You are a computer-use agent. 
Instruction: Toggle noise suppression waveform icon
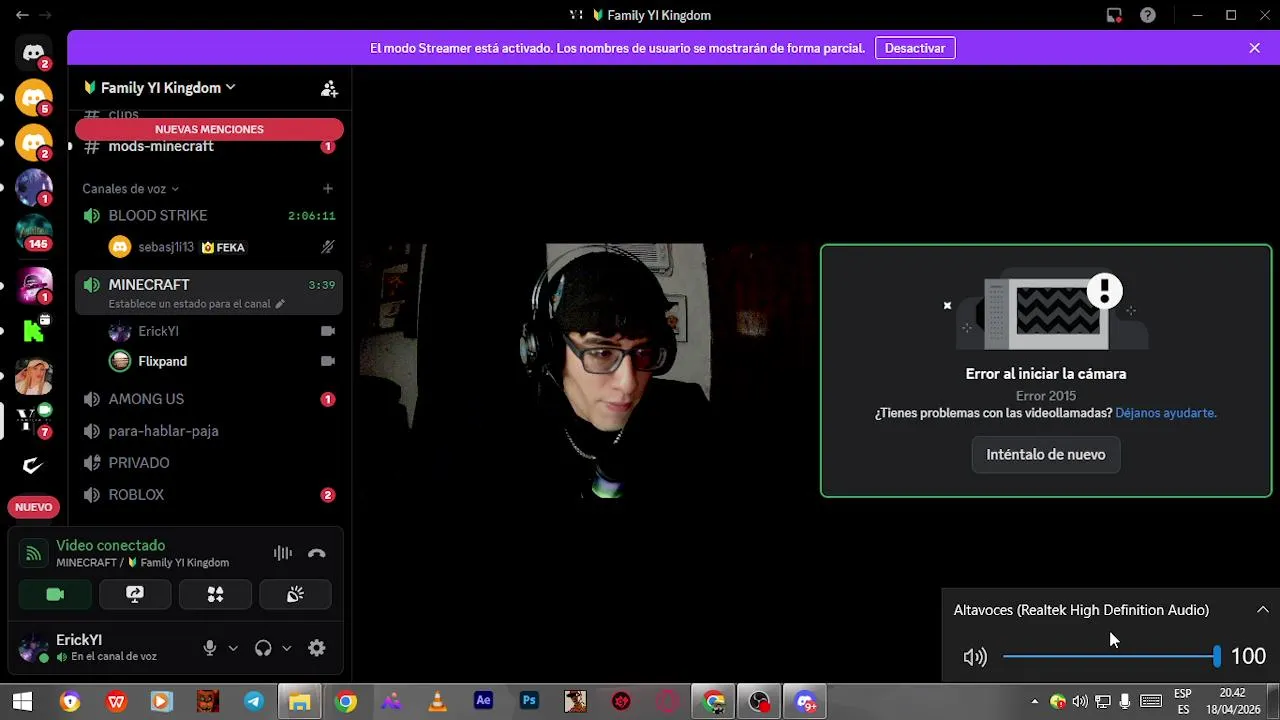pos(283,553)
